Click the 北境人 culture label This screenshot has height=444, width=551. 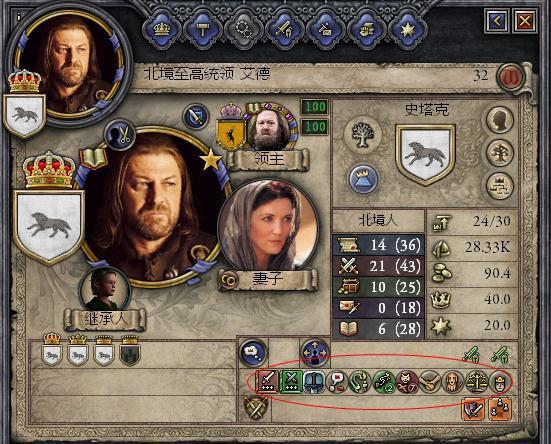[x=378, y=221]
